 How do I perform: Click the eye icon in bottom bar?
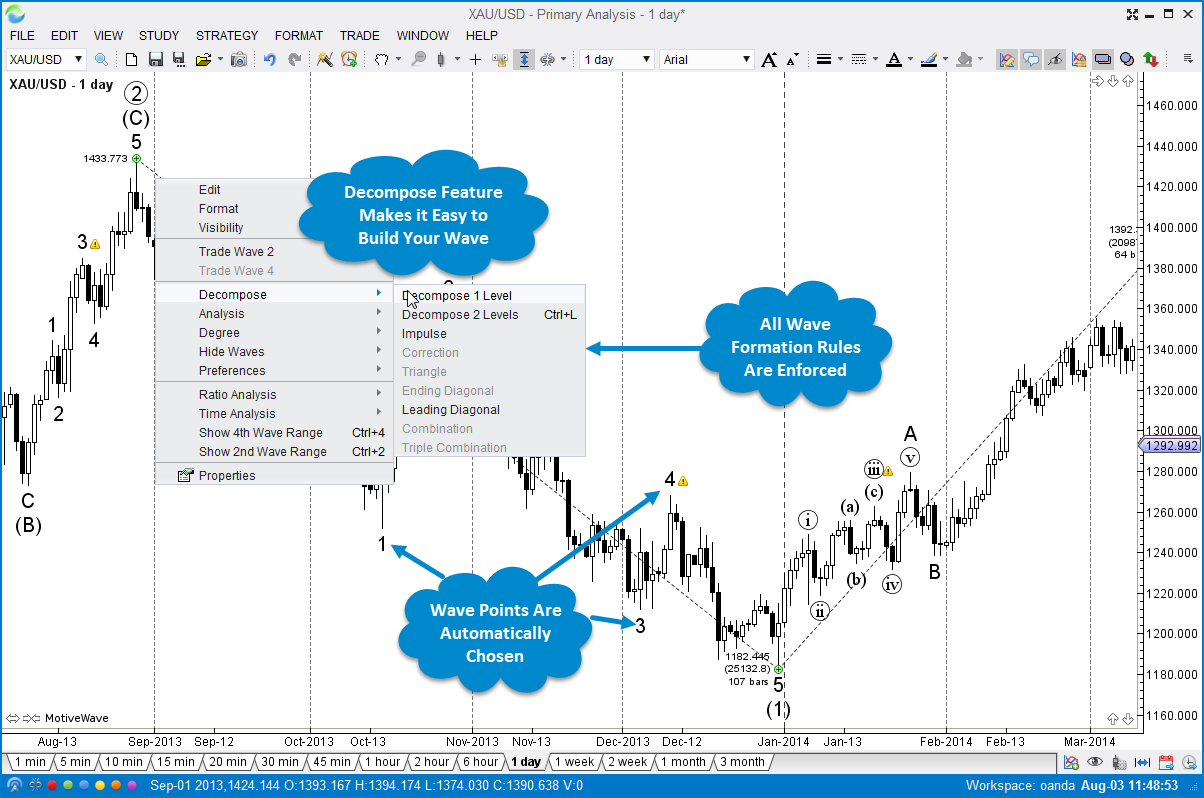pos(1095,762)
